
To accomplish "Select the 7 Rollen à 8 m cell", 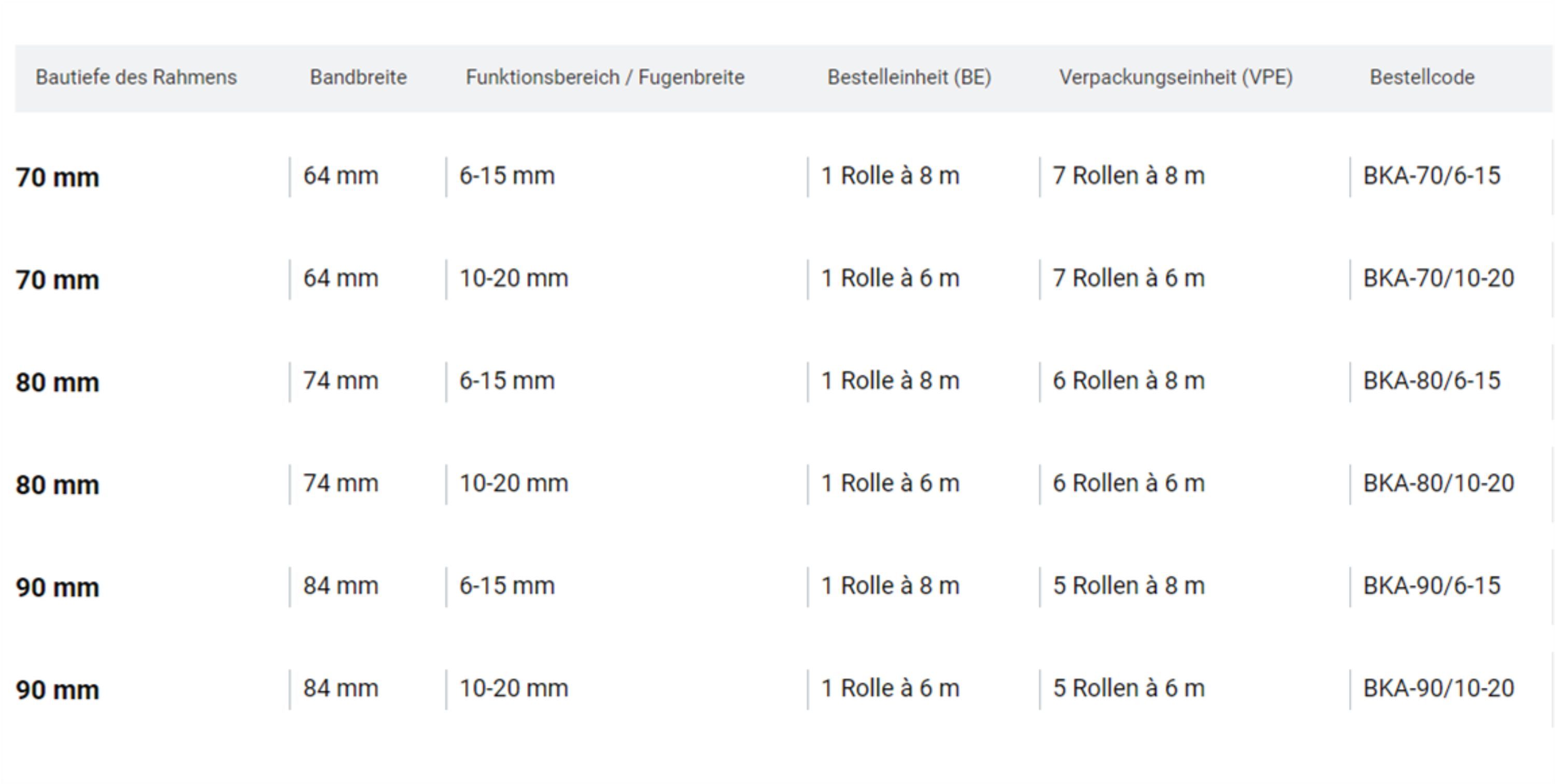I will pyautogui.click(x=1129, y=176).
